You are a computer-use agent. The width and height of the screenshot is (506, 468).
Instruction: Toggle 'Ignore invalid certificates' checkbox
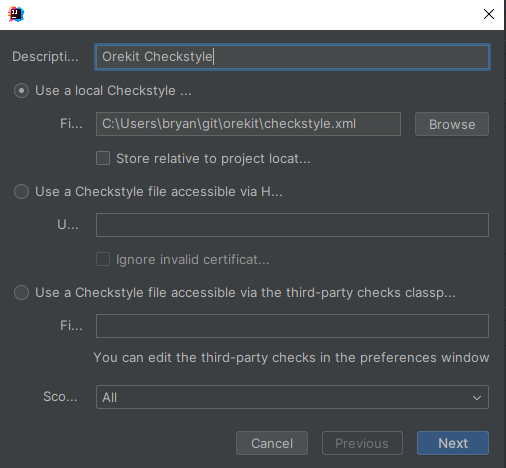[x=103, y=259]
